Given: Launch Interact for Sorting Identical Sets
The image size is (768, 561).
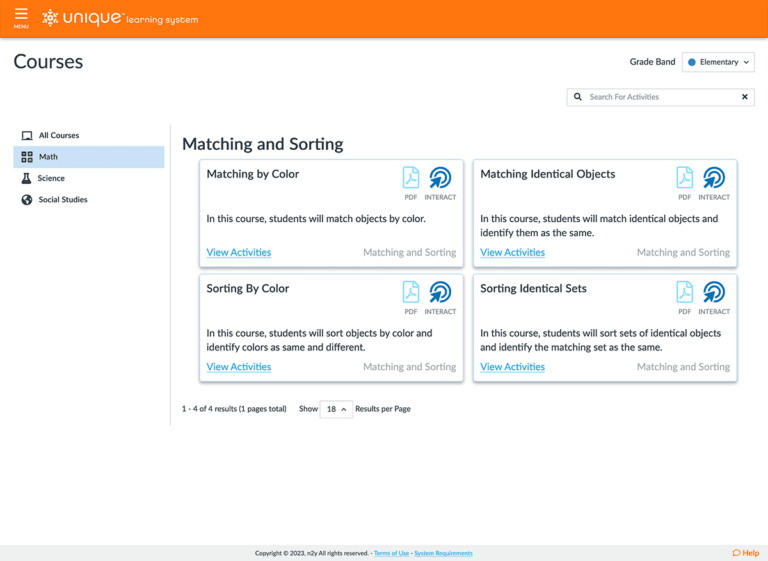Looking at the screenshot, I should (714, 294).
